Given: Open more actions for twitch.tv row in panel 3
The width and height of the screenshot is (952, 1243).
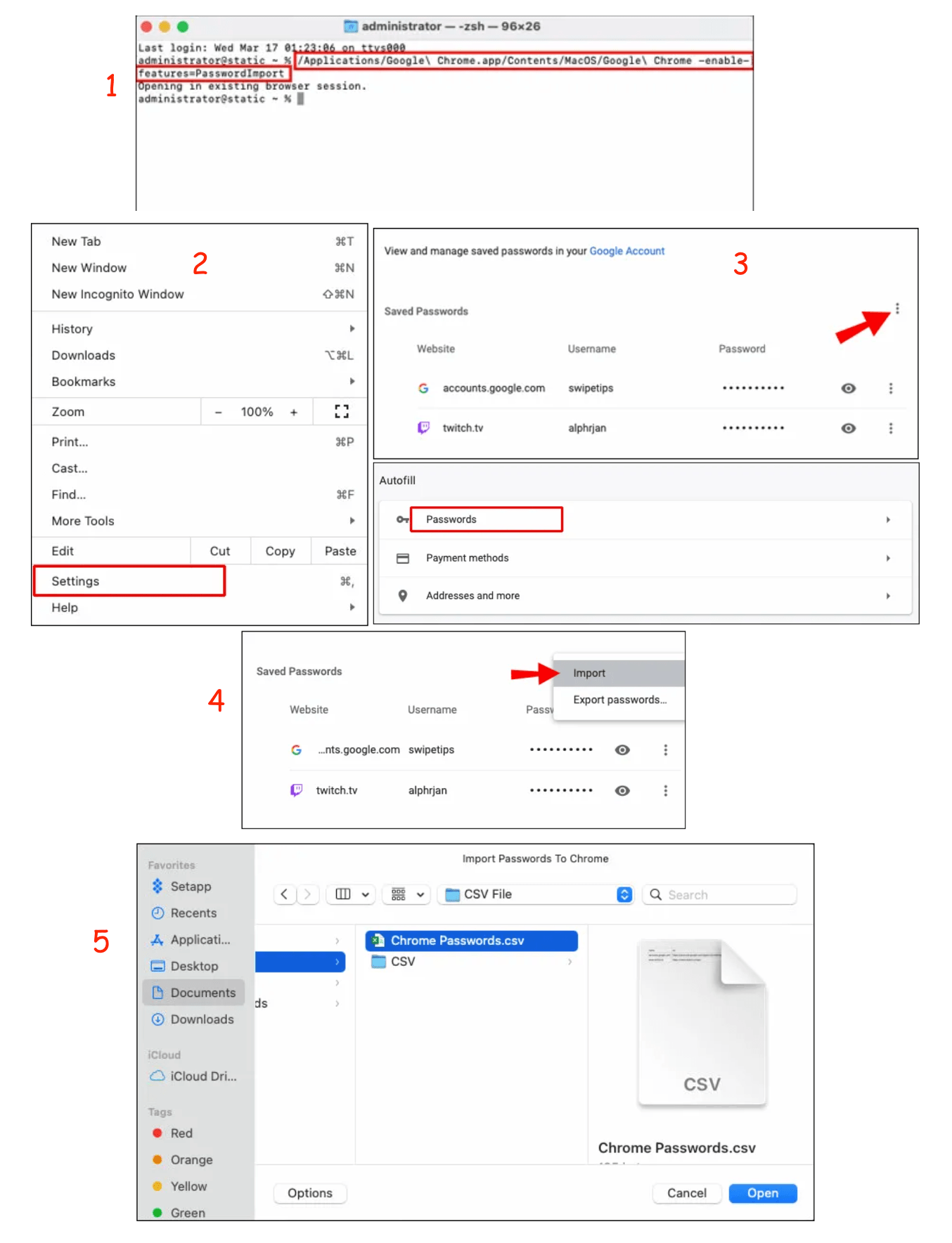Looking at the screenshot, I should (x=891, y=428).
